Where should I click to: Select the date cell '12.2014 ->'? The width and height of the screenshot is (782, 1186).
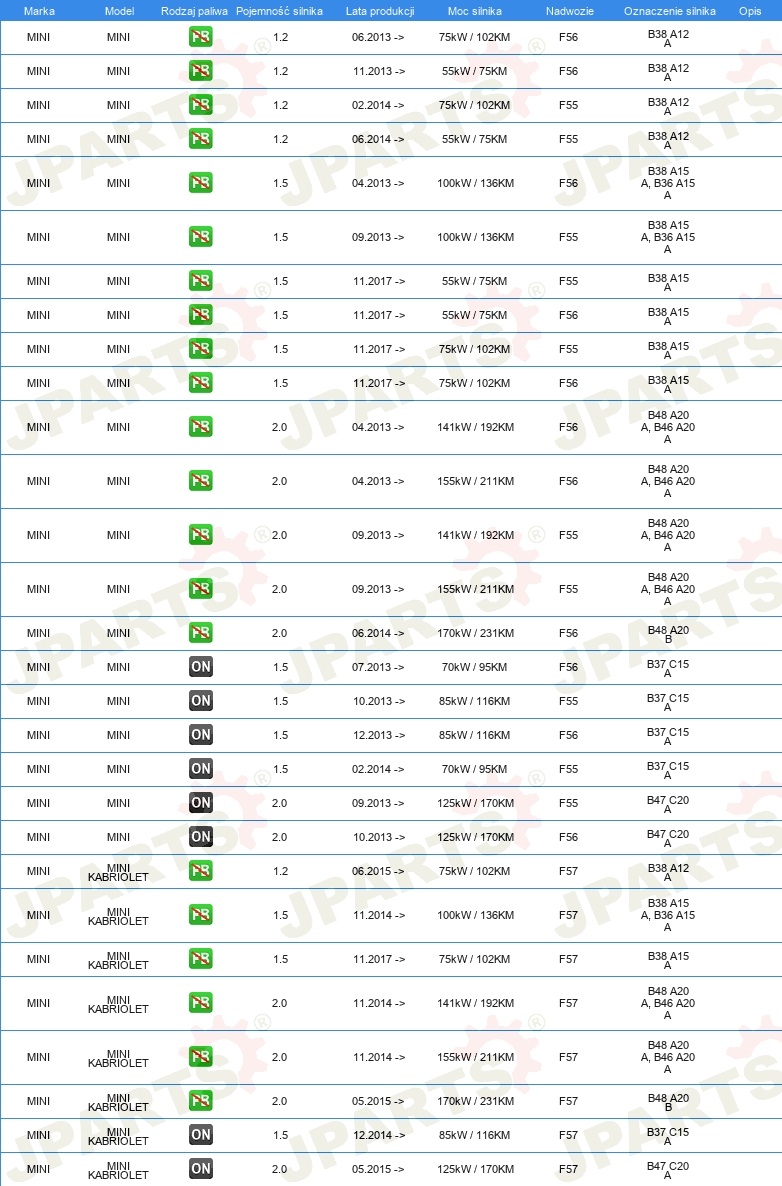click(379, 1135)
